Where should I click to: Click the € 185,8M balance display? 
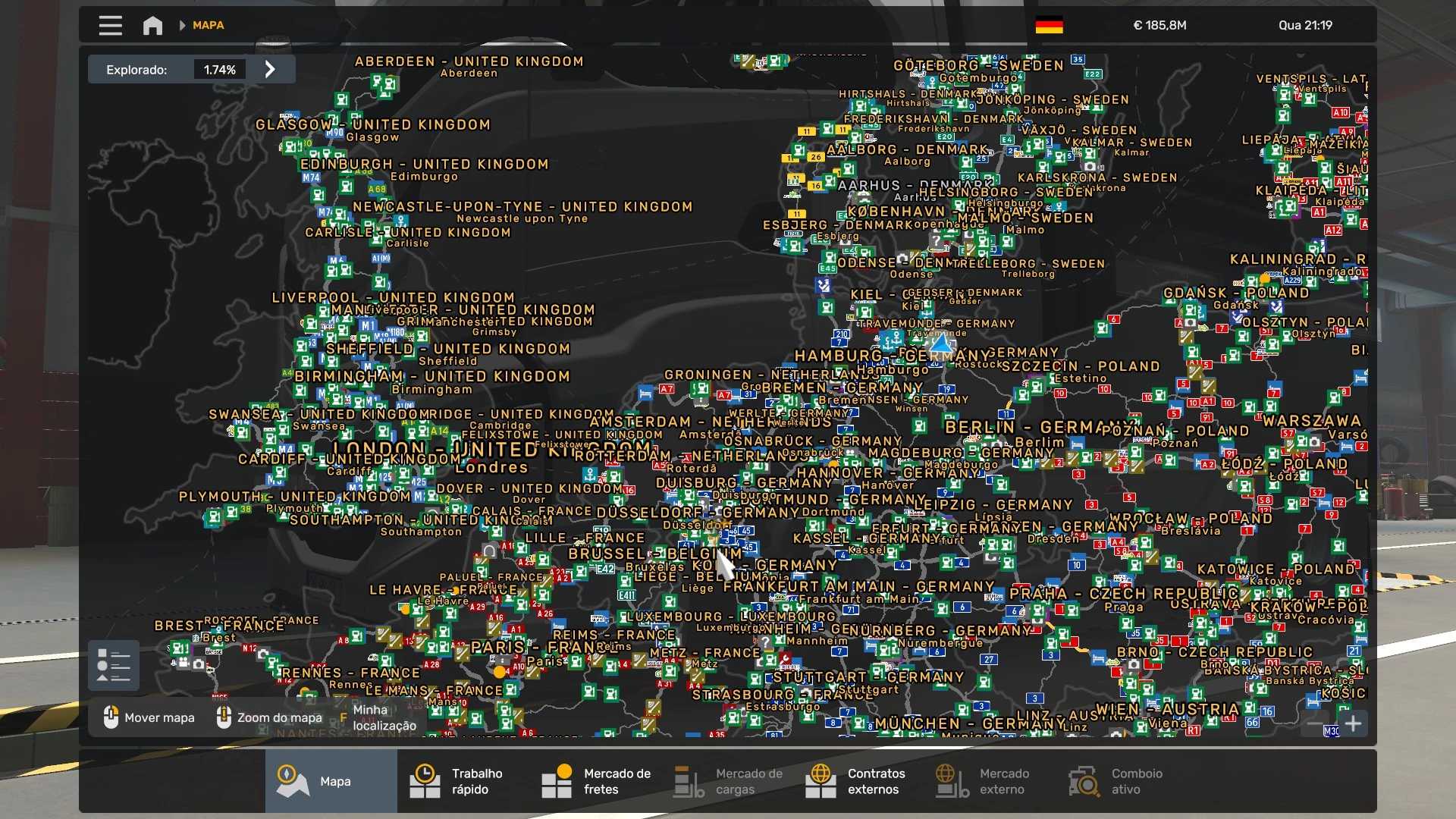tap(1159, 25)
